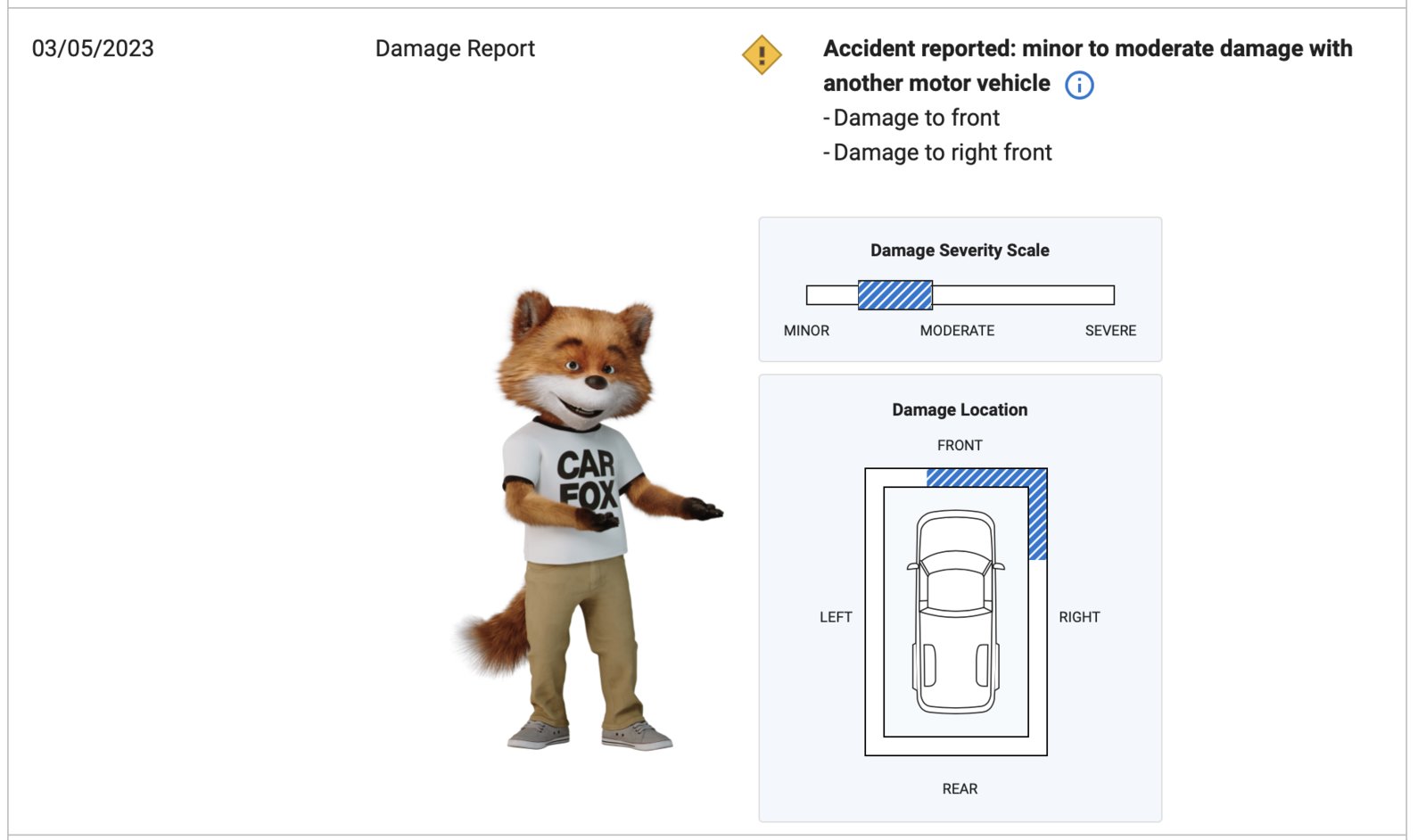Click the SEVERE scale label

(1110, 331)
